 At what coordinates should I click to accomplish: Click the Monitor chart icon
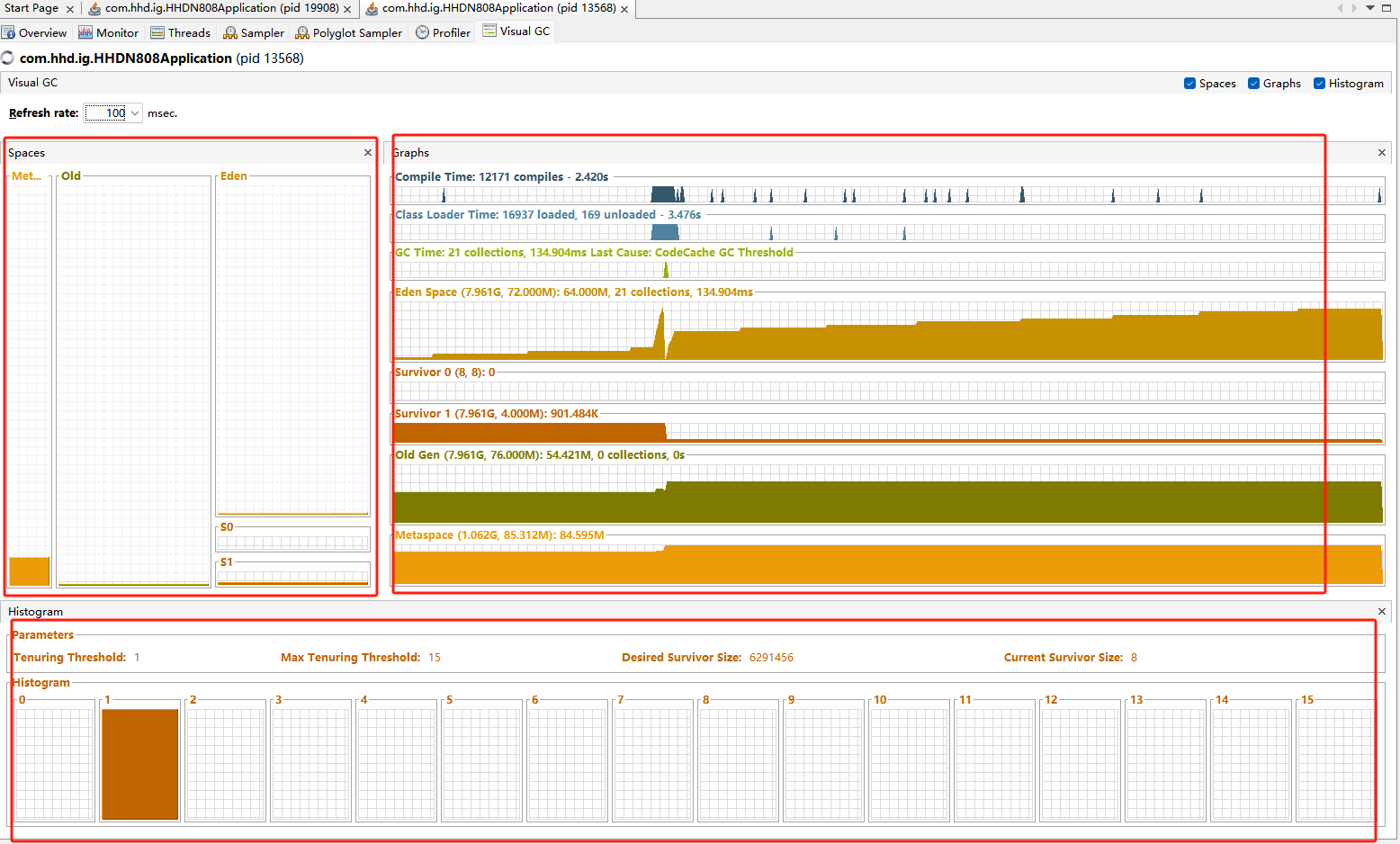click(x=85, y=32)
